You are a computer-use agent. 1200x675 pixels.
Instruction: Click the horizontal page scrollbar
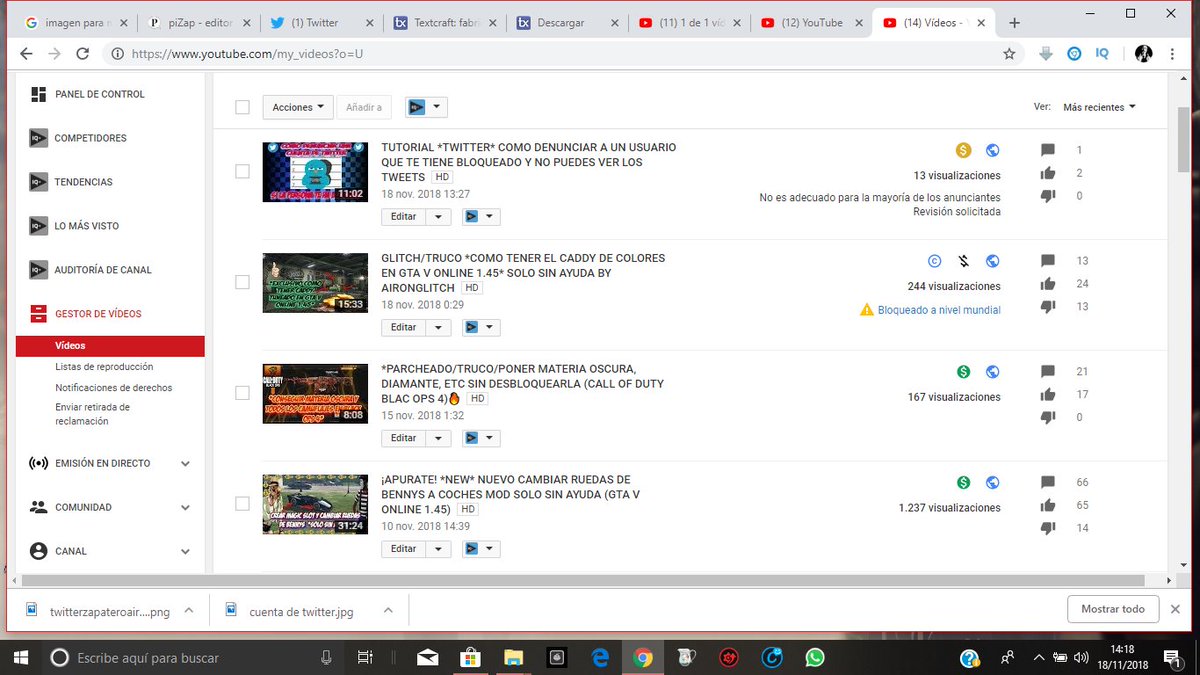[x=583, y=580]
